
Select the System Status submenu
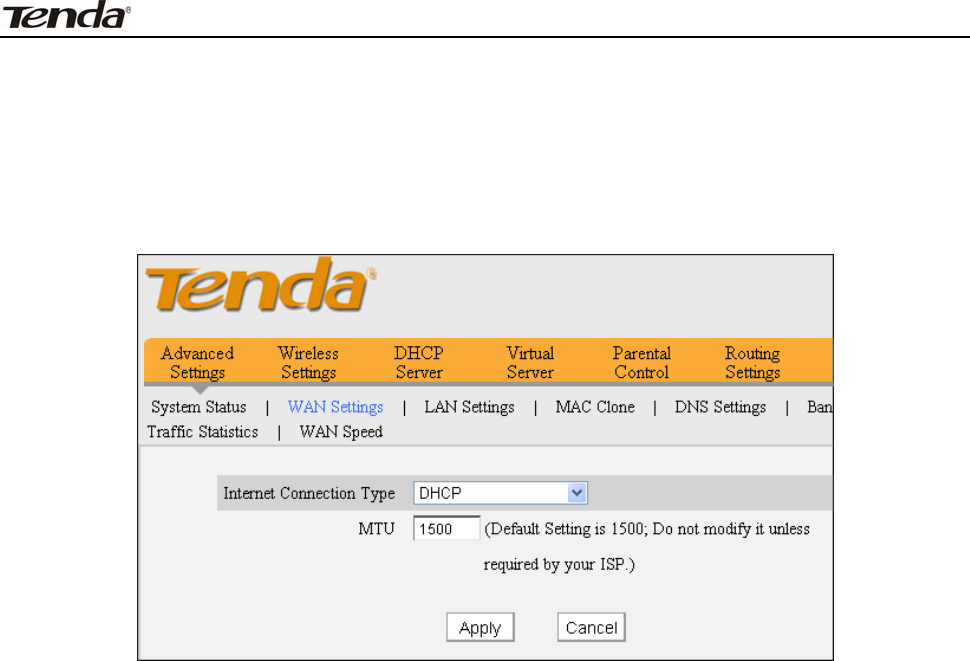pos(199,407)
